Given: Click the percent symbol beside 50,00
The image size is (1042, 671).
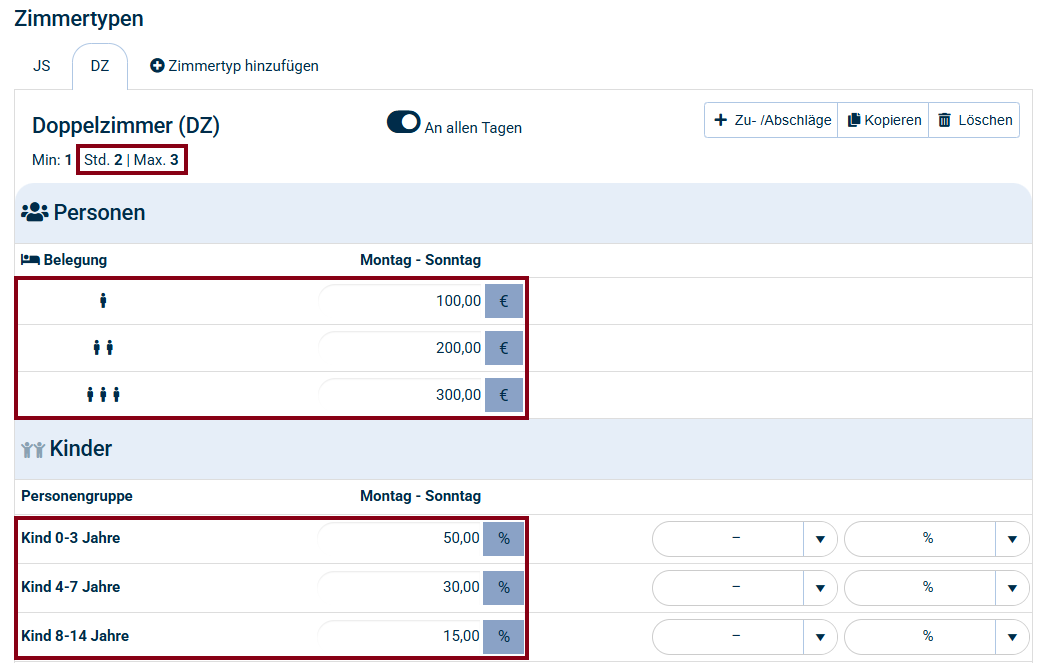Looking at the screenshot, I should 504,538.
